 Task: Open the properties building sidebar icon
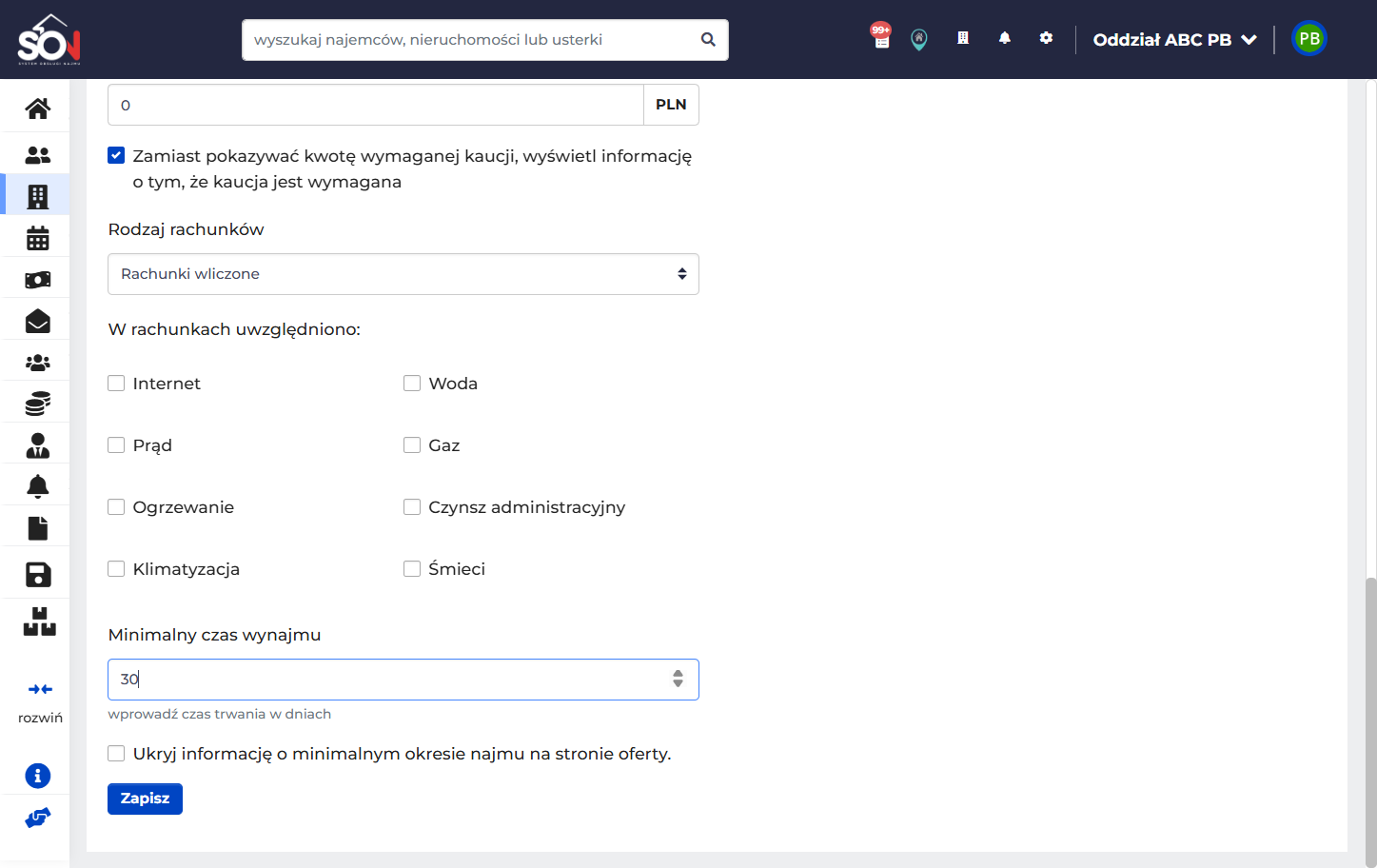tap(38, 196)
